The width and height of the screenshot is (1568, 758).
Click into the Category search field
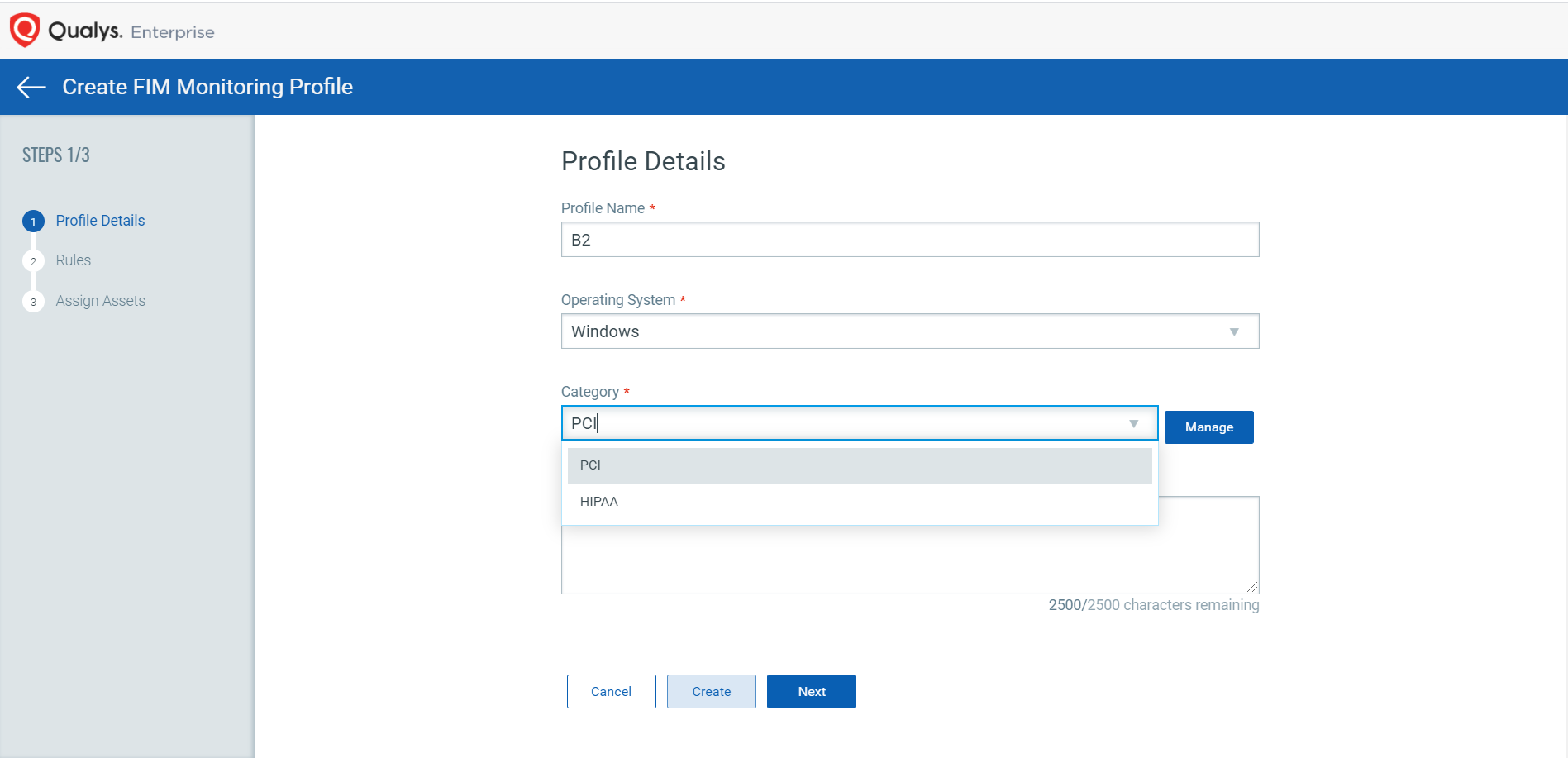(843, 423)
